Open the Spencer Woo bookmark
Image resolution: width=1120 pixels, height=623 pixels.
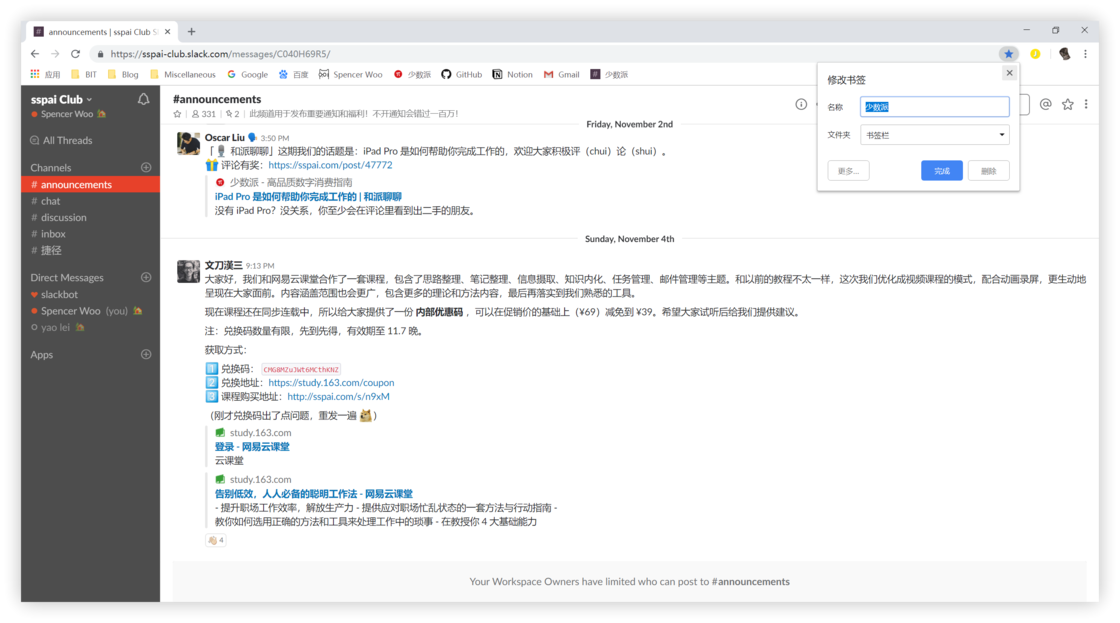(351, 74)
